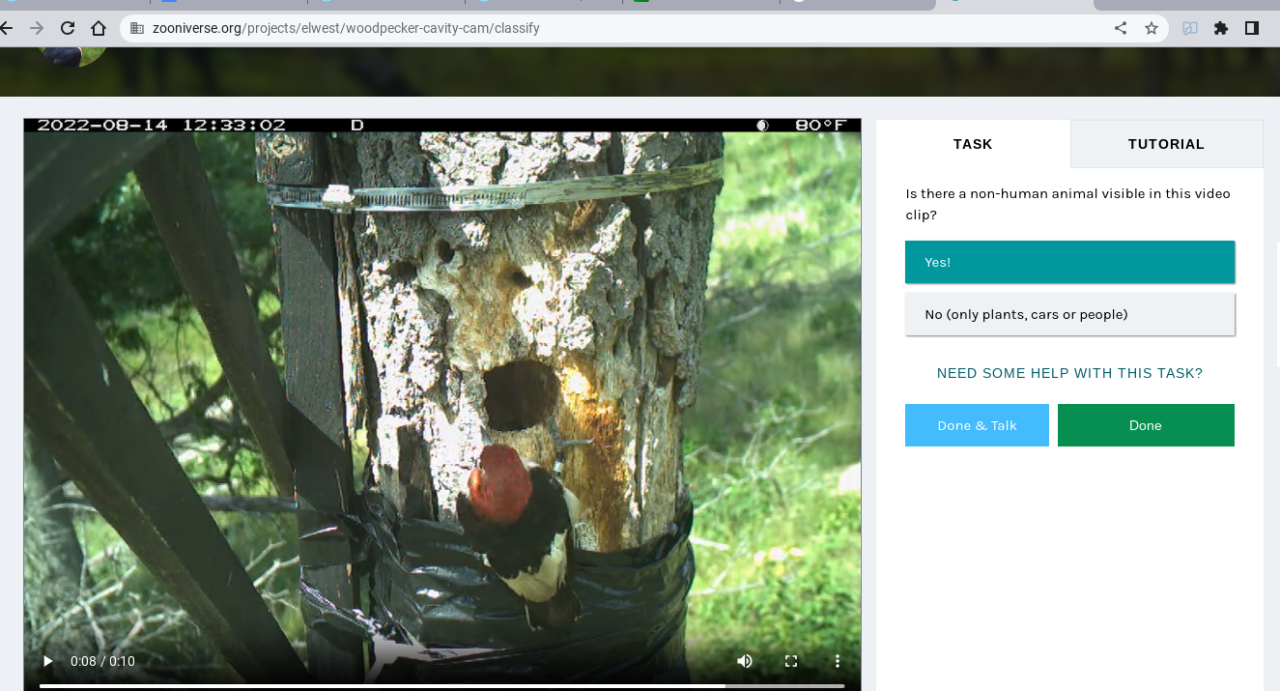The image size is (1280, 691).
Task: Select the Yes! answer option
Action: [x=1070, y=262]
